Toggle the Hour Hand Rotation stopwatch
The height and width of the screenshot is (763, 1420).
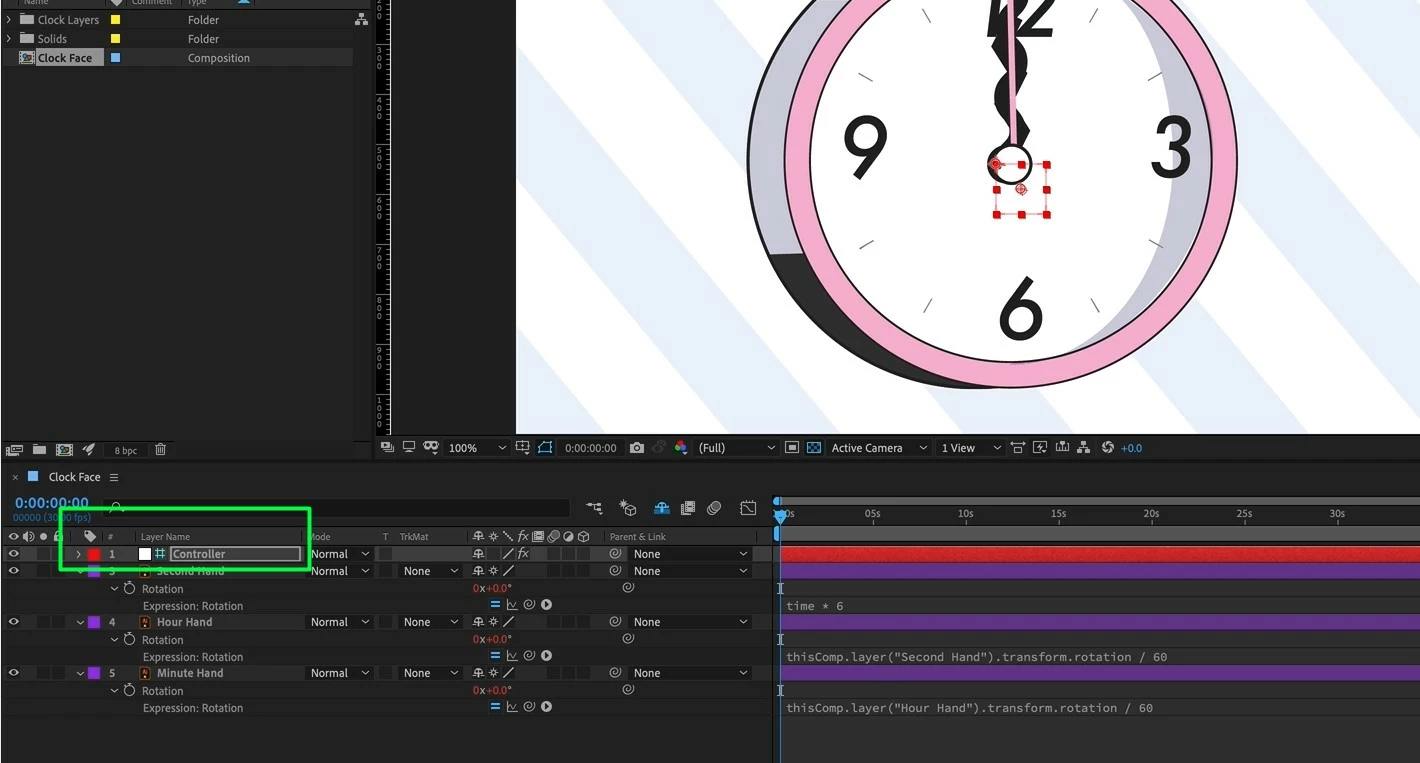point(129,639)
